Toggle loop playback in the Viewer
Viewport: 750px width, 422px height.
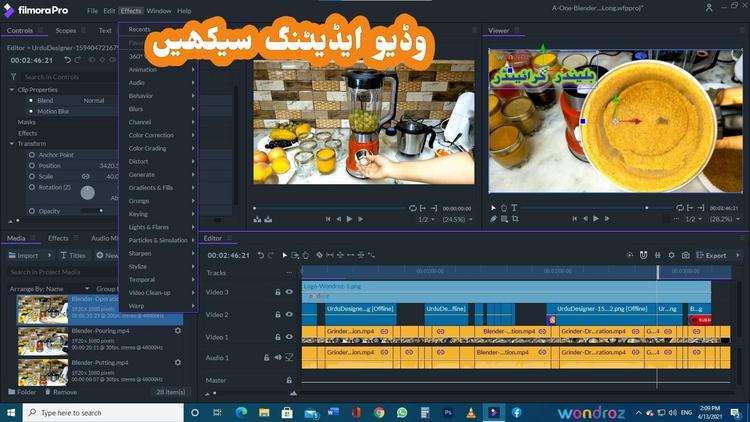(680, 208)
